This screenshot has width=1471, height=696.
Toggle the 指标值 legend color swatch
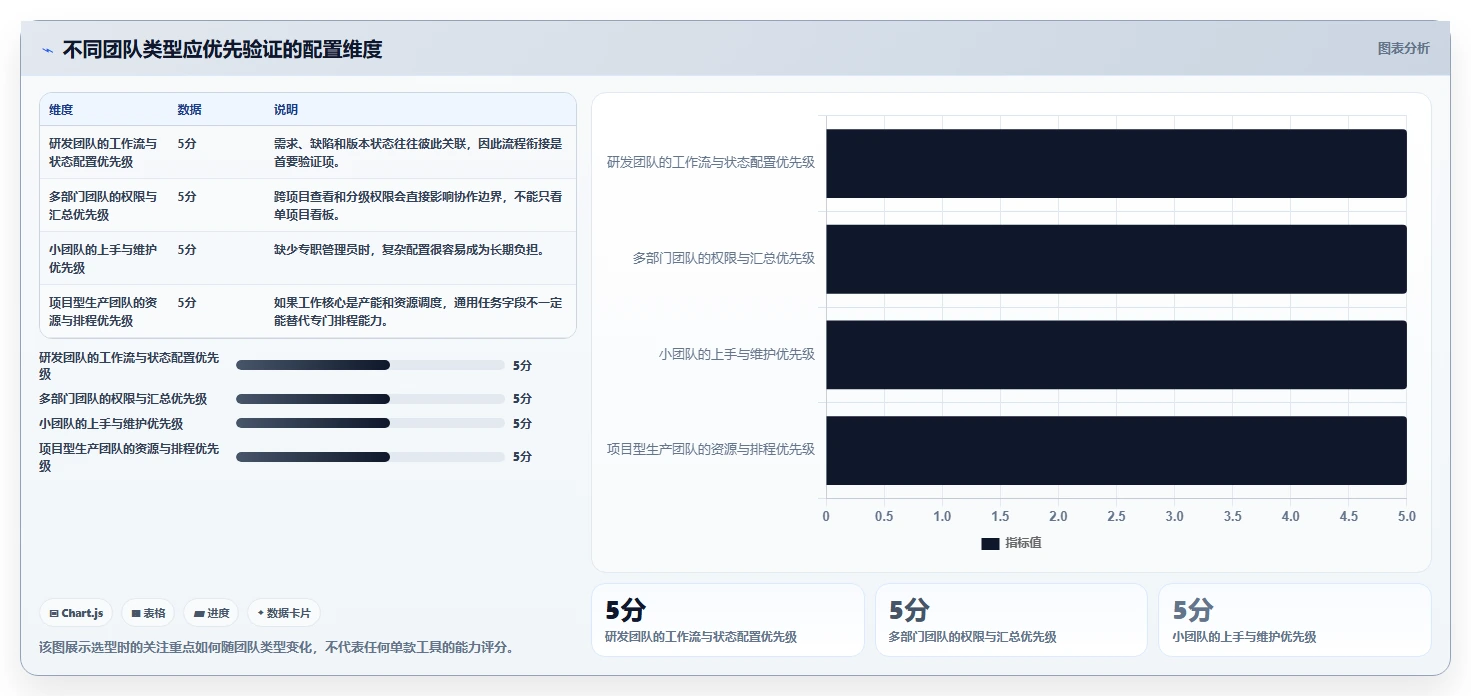[990, 543]
